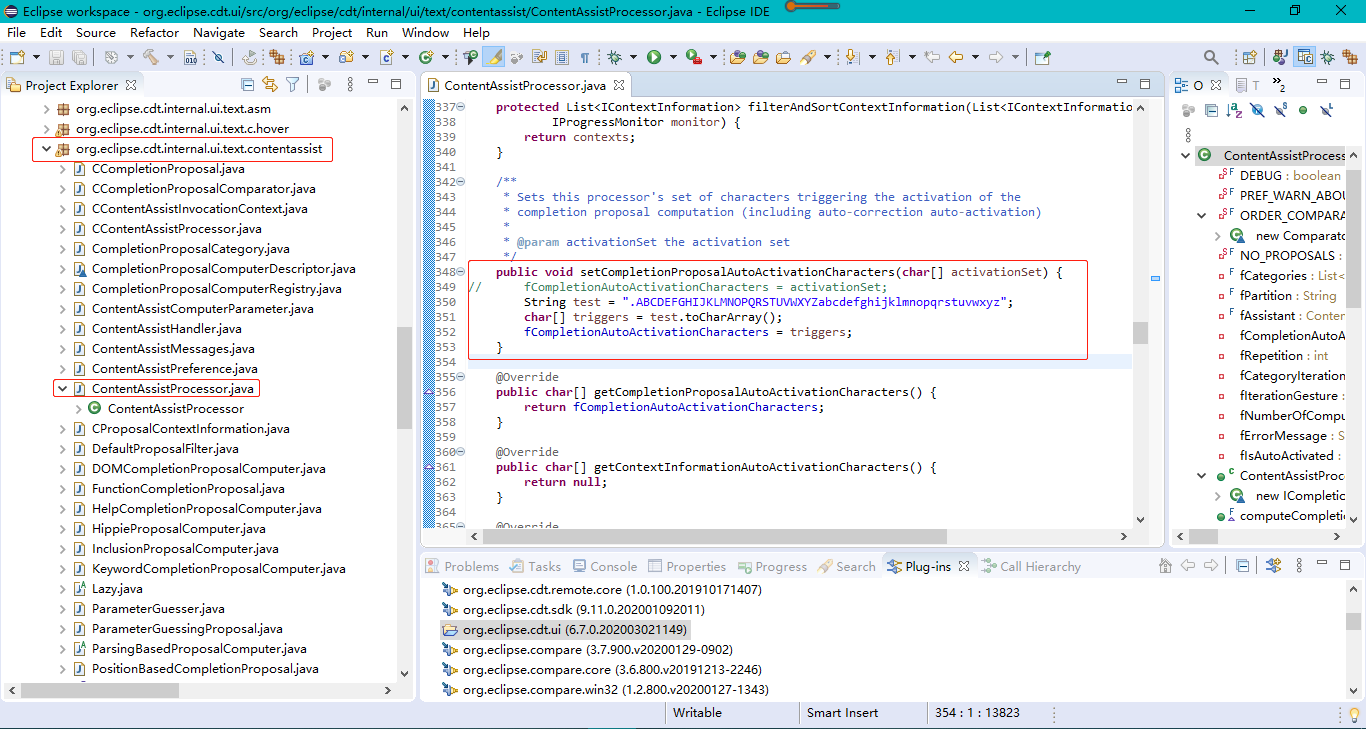Toggle the Mark Occurrences highlighter icon
The image size is (1366, 729).
[494, 57]
